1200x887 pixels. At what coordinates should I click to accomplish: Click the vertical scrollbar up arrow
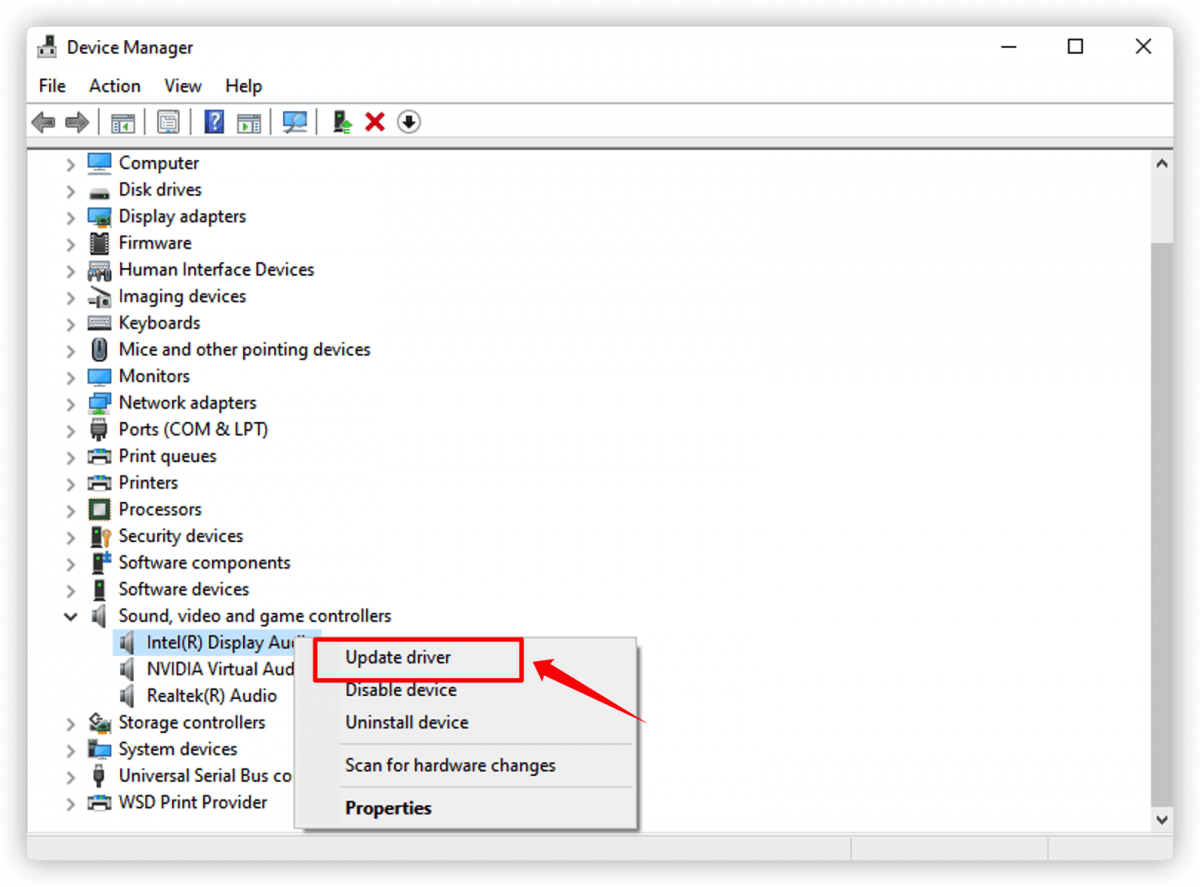click(1162, 163)
